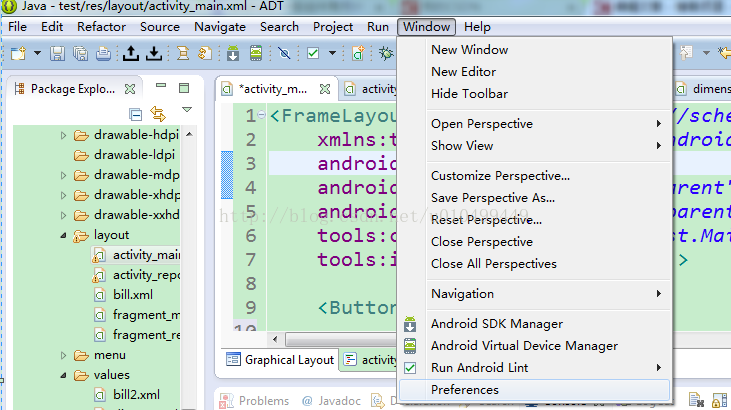Click the Debug bug toolbar icon
The image size is (731, 410).
(386, 53)
